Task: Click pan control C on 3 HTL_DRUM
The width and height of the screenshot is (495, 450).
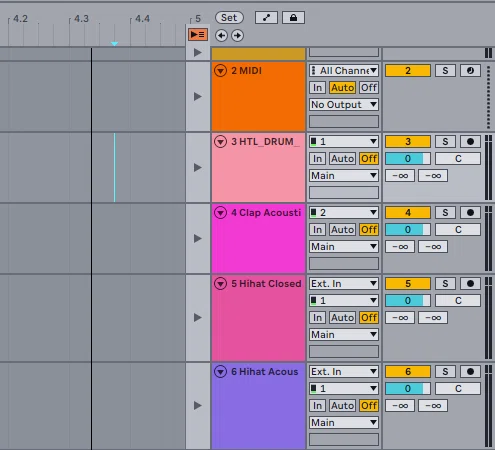Action: click(458, 159)
